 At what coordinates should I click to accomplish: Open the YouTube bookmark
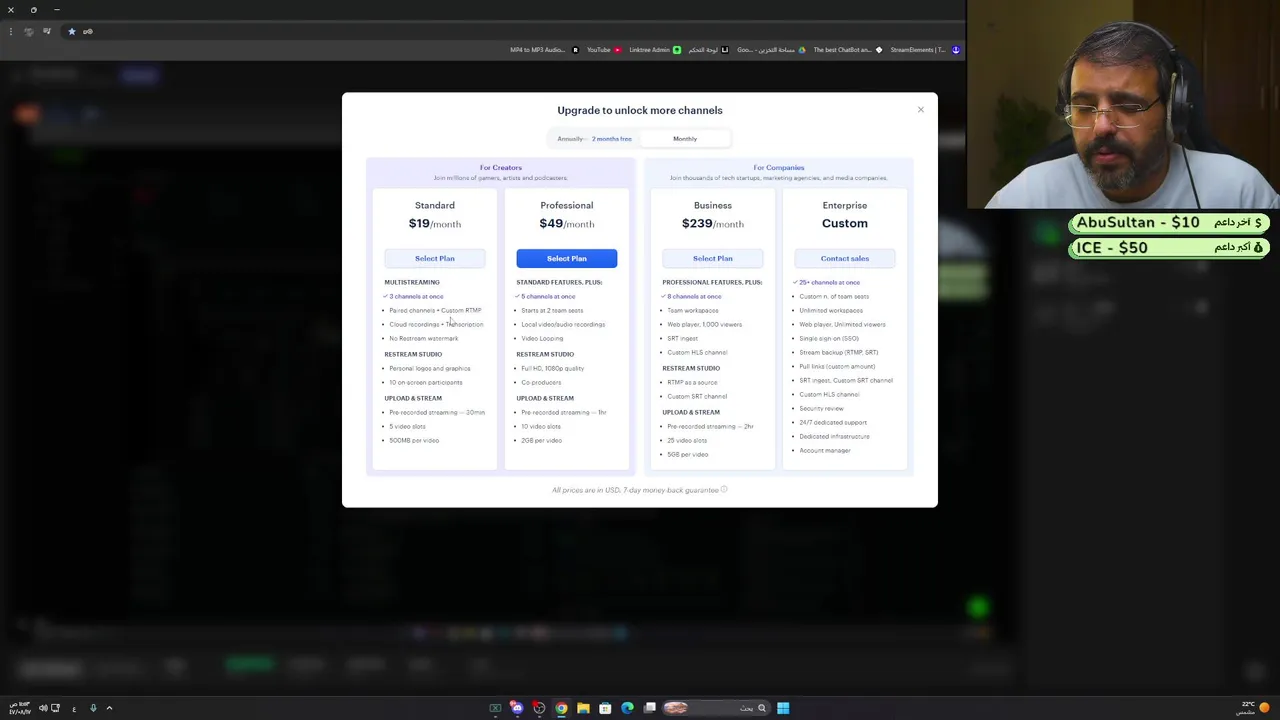tap(604, 50)
